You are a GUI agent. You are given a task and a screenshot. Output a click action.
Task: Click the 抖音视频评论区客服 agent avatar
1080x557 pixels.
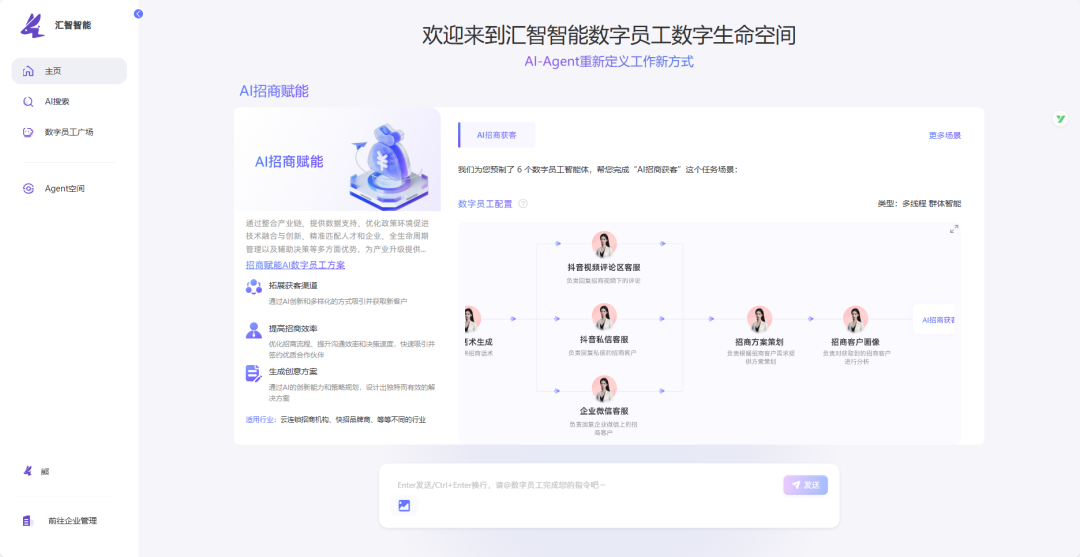pos(604,245)
